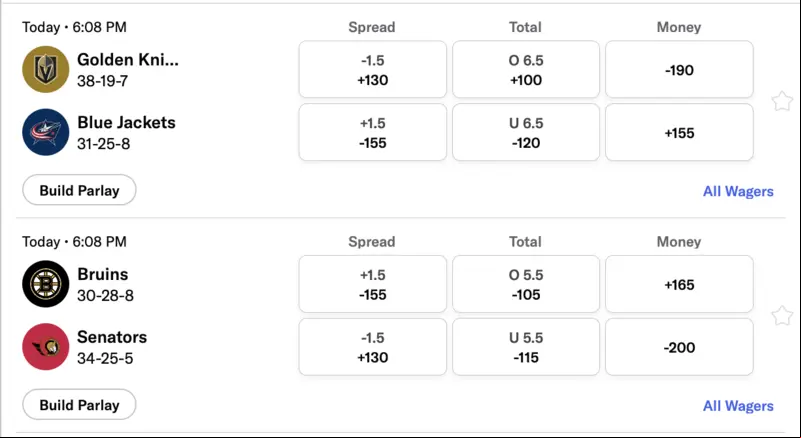Pick Under 5.5 total at -115
The width and height of the screenshot is (801, 438).
(526, 347)
